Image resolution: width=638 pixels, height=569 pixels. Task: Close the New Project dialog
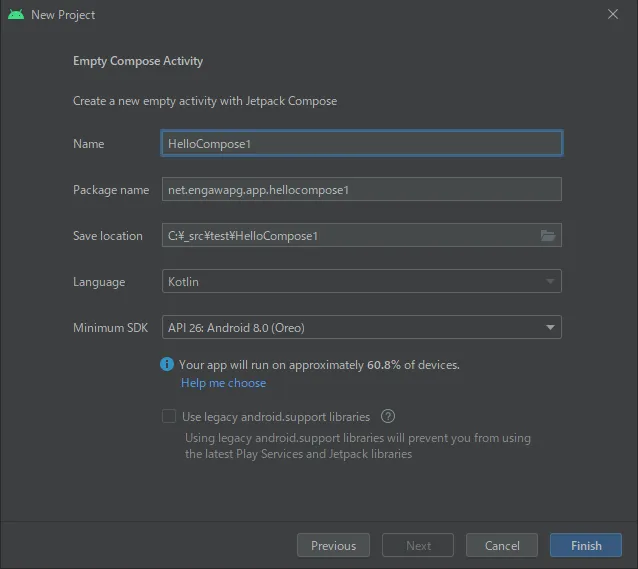pos(613,15)
